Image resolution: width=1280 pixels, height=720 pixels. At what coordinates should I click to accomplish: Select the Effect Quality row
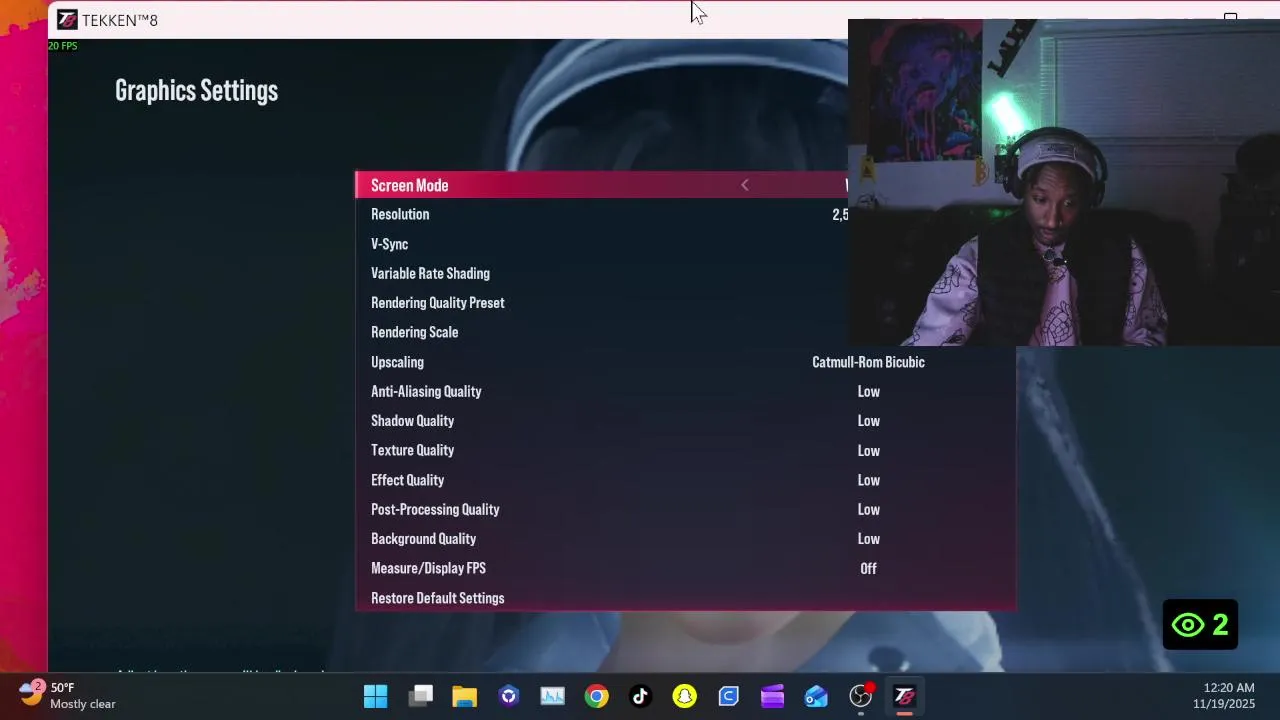pos(685,480)
